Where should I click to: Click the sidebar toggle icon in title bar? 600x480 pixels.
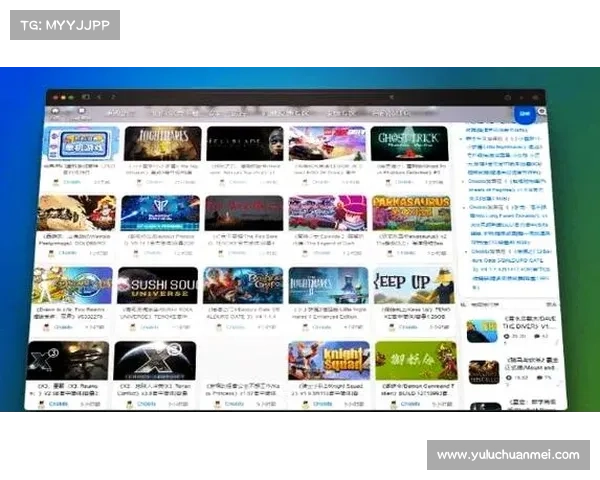click(x=85, y=97)
